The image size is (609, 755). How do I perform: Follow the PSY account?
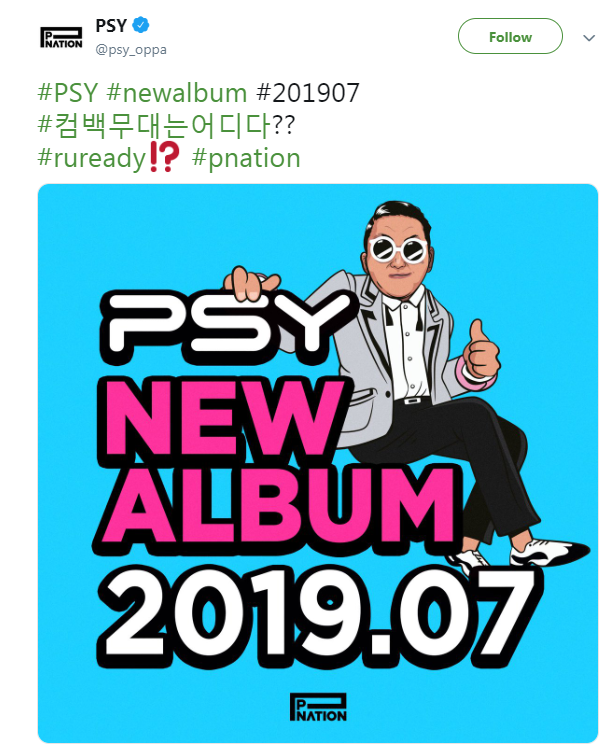[x=510, y=37]
